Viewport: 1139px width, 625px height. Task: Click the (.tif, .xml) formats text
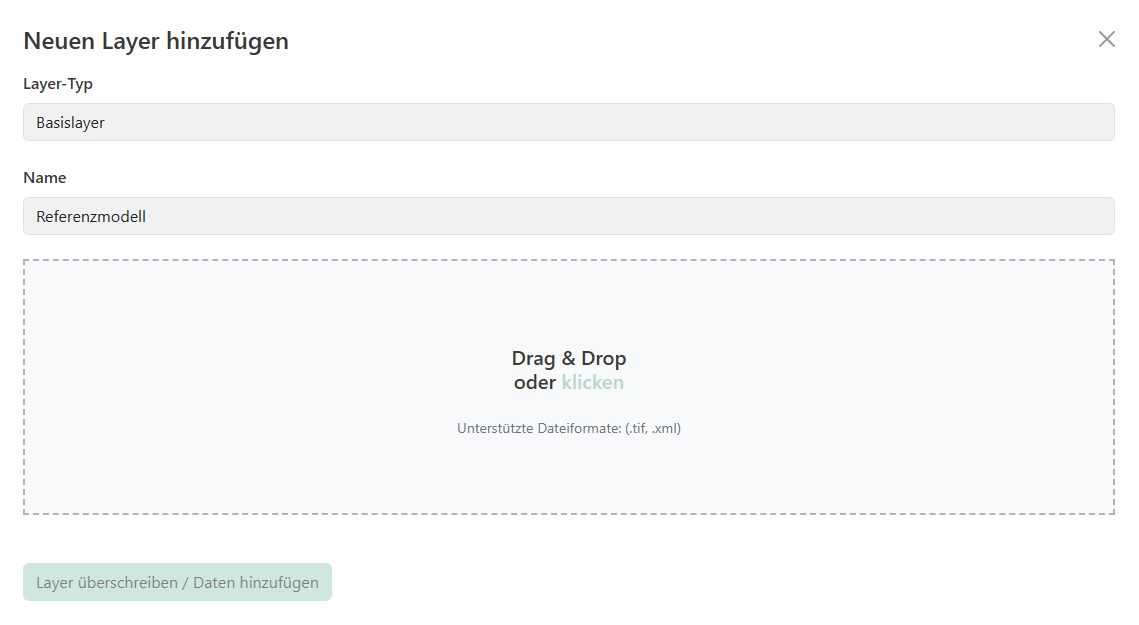click(652, 428)
